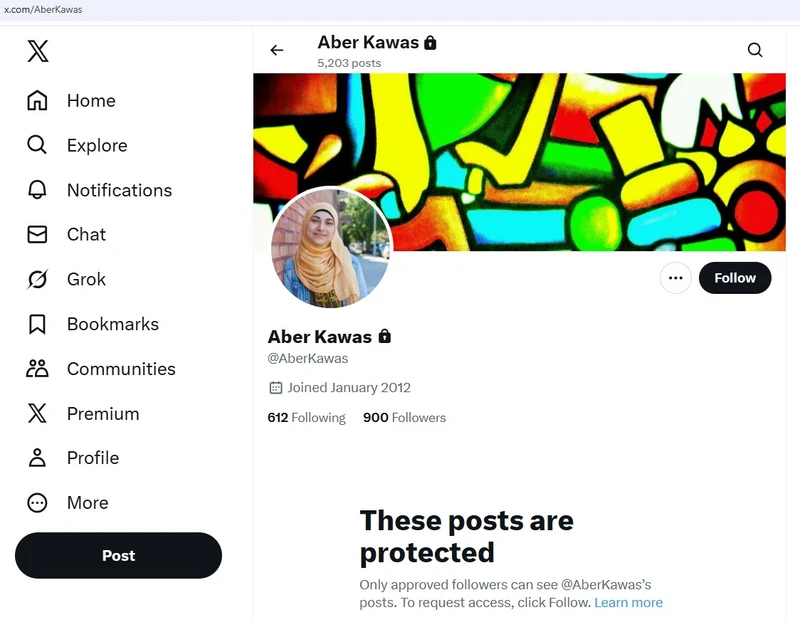Click the X logo icon
The image size is (800, 622).
(x=38, y=51)
